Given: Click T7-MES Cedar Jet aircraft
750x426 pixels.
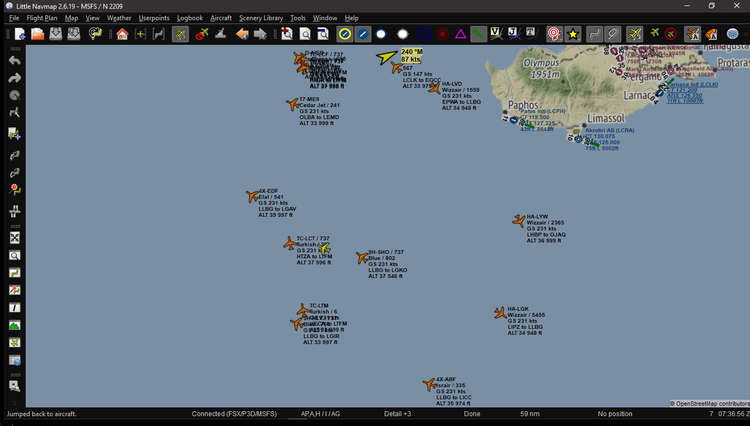Looking at the screenshot, I should point(293,104).
